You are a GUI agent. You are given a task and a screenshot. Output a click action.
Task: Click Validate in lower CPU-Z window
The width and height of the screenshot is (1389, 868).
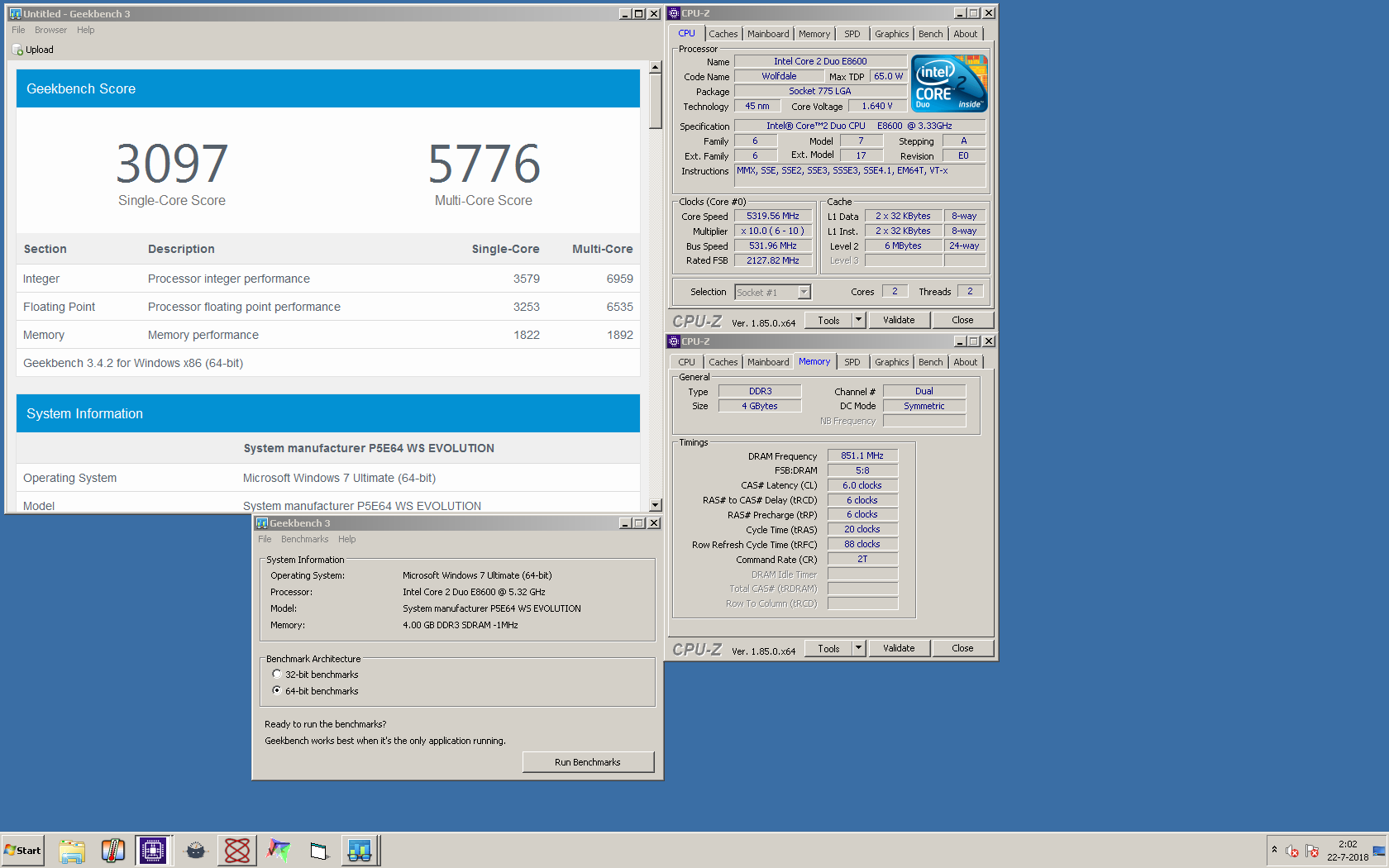tap(899, 648)
